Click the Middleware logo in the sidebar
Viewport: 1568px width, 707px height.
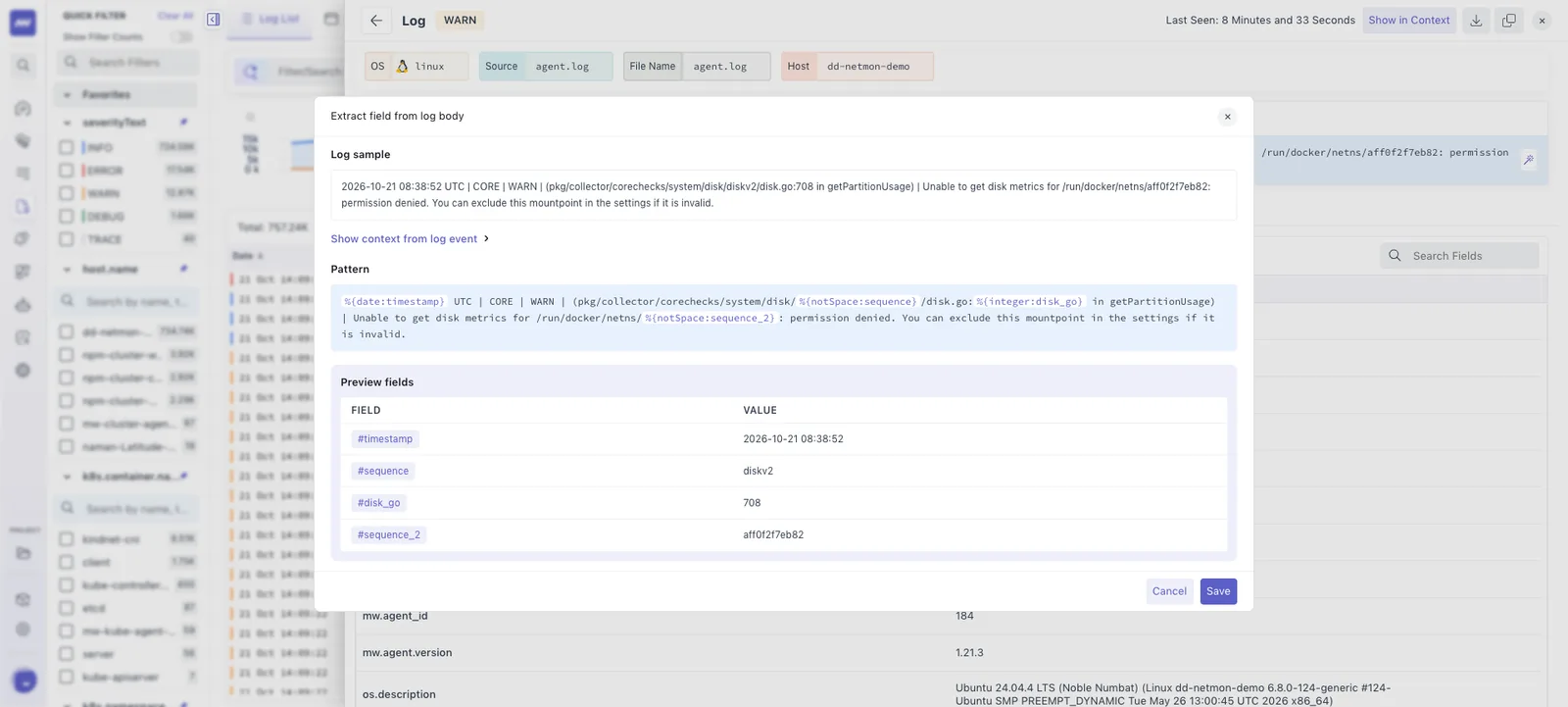click(23, 23)
